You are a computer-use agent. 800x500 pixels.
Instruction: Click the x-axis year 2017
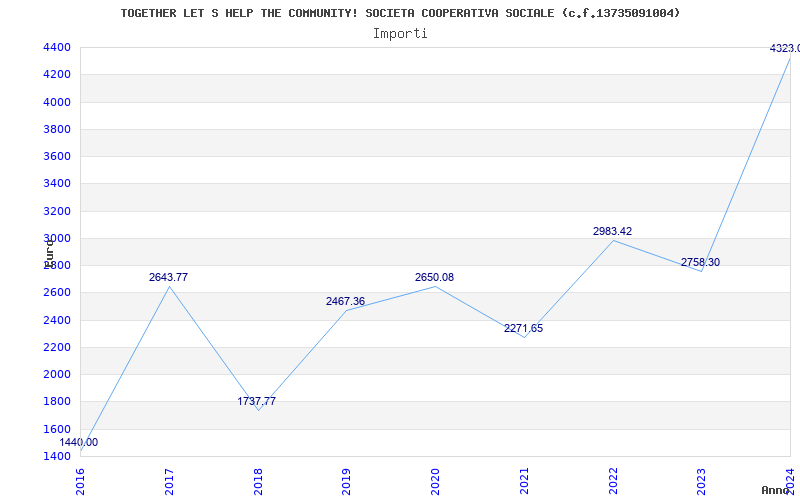tap(169, 480)
